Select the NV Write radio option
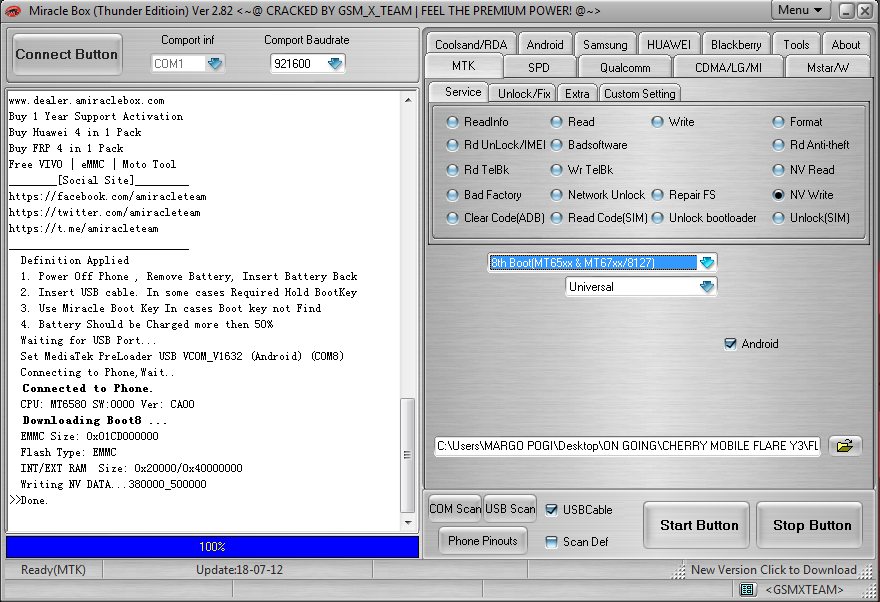The height and width of the screenshot is (602, 880). point(778,195)
